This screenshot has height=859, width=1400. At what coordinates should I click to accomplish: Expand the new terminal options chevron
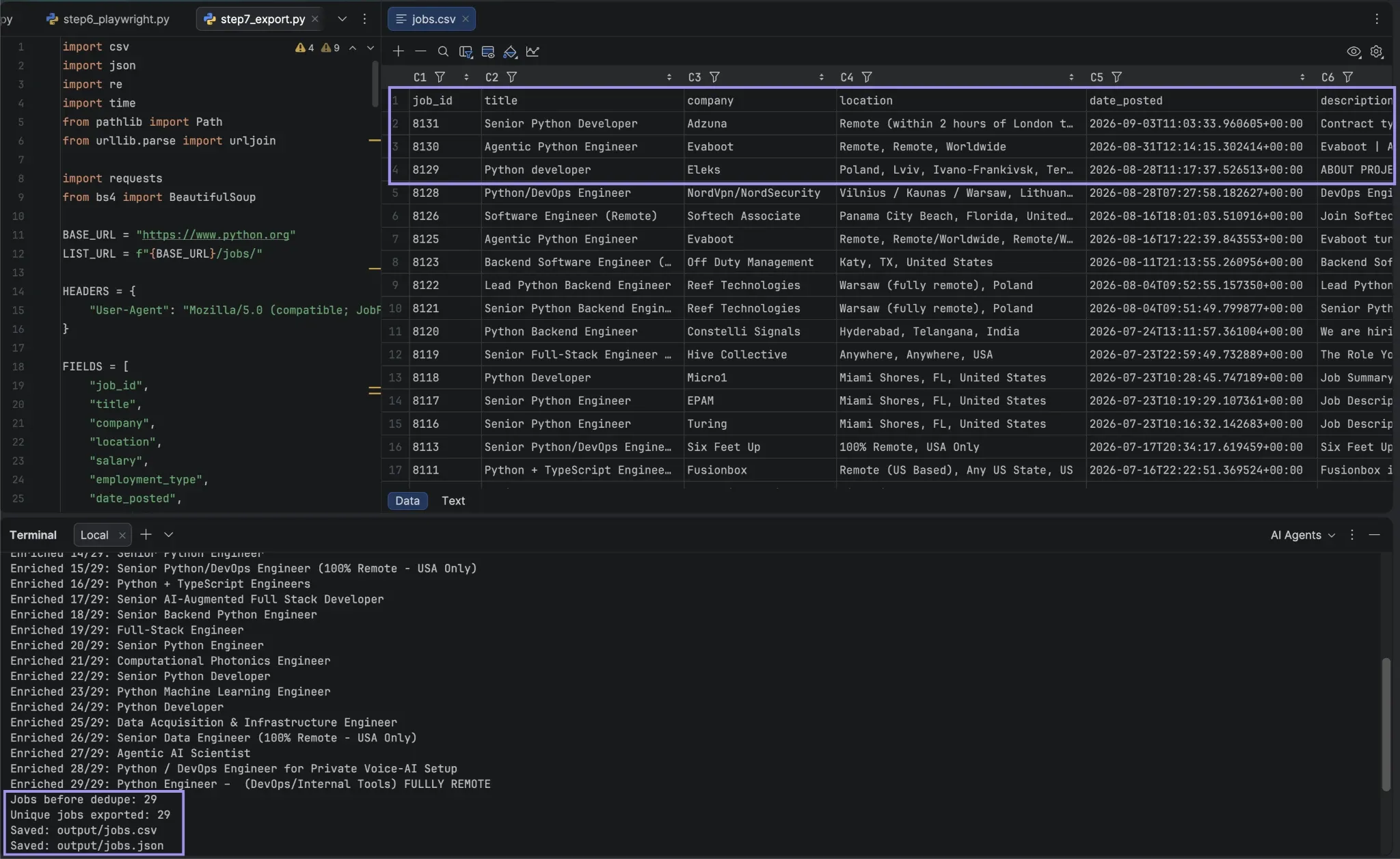168,534
